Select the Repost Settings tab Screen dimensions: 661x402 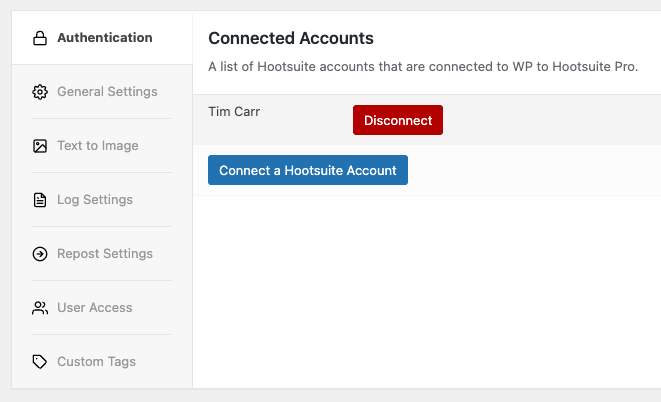click(x=102, y=254)
